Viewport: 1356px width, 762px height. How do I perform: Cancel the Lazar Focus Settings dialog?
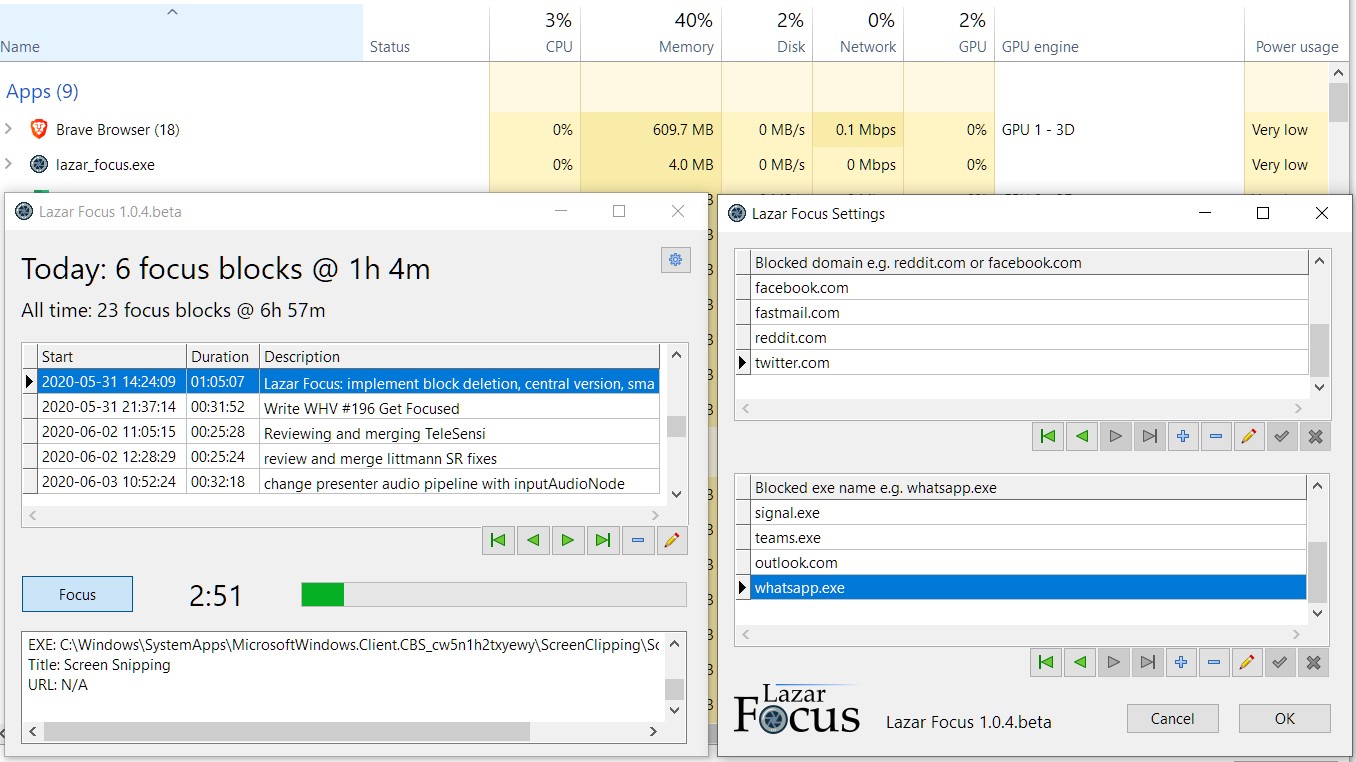click(x=1172, y=718)
